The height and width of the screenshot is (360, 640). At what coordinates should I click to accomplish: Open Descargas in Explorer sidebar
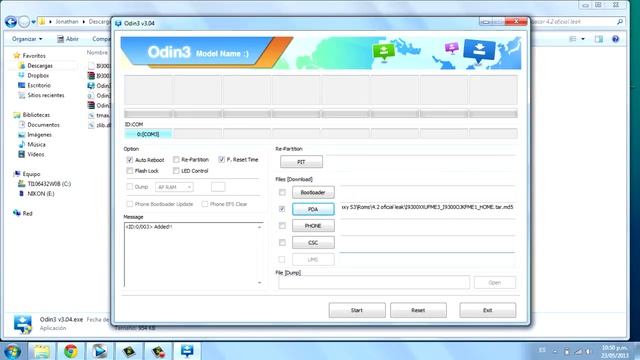(40, 65)
